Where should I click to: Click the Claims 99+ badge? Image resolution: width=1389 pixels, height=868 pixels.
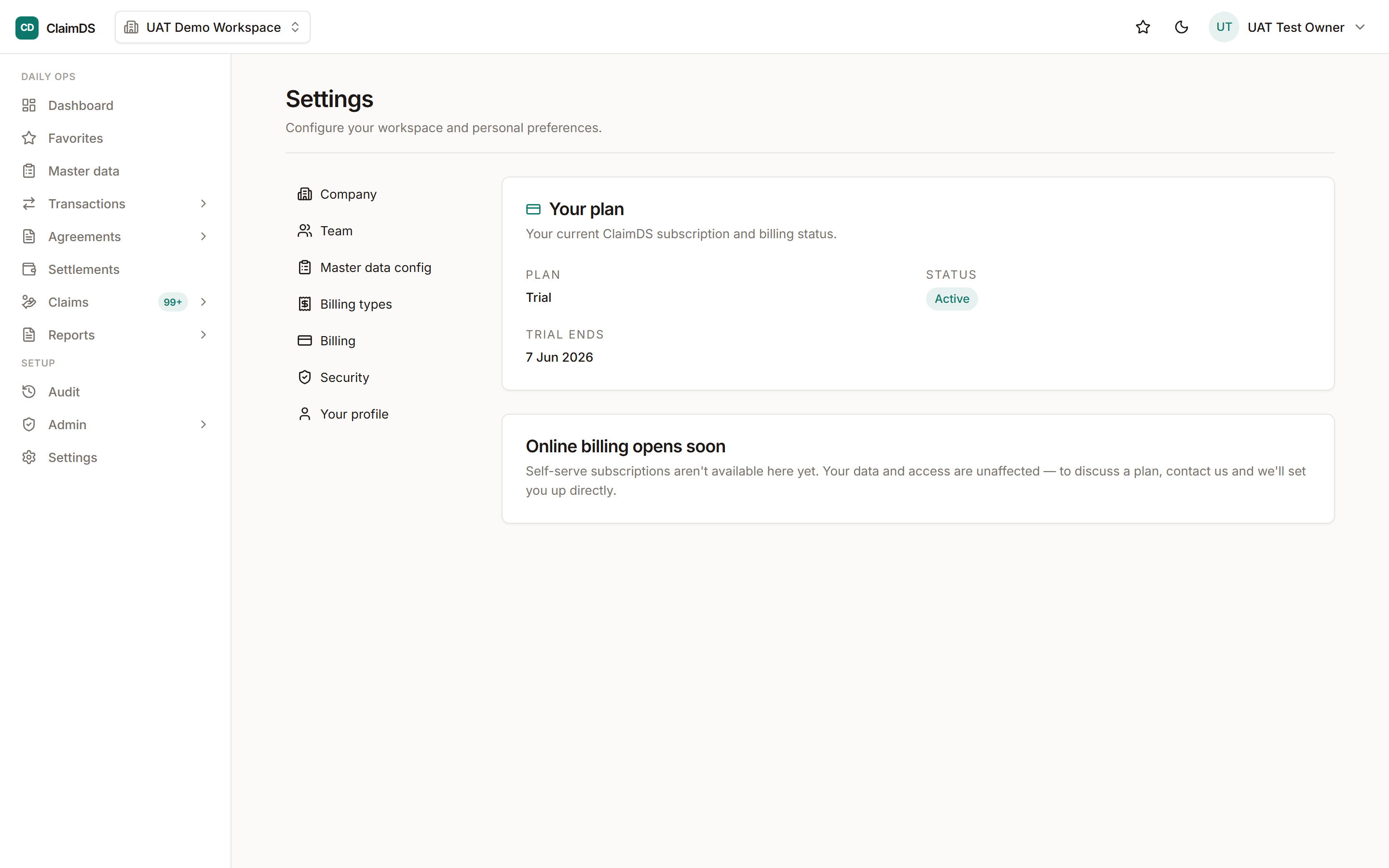coord(173,302)
